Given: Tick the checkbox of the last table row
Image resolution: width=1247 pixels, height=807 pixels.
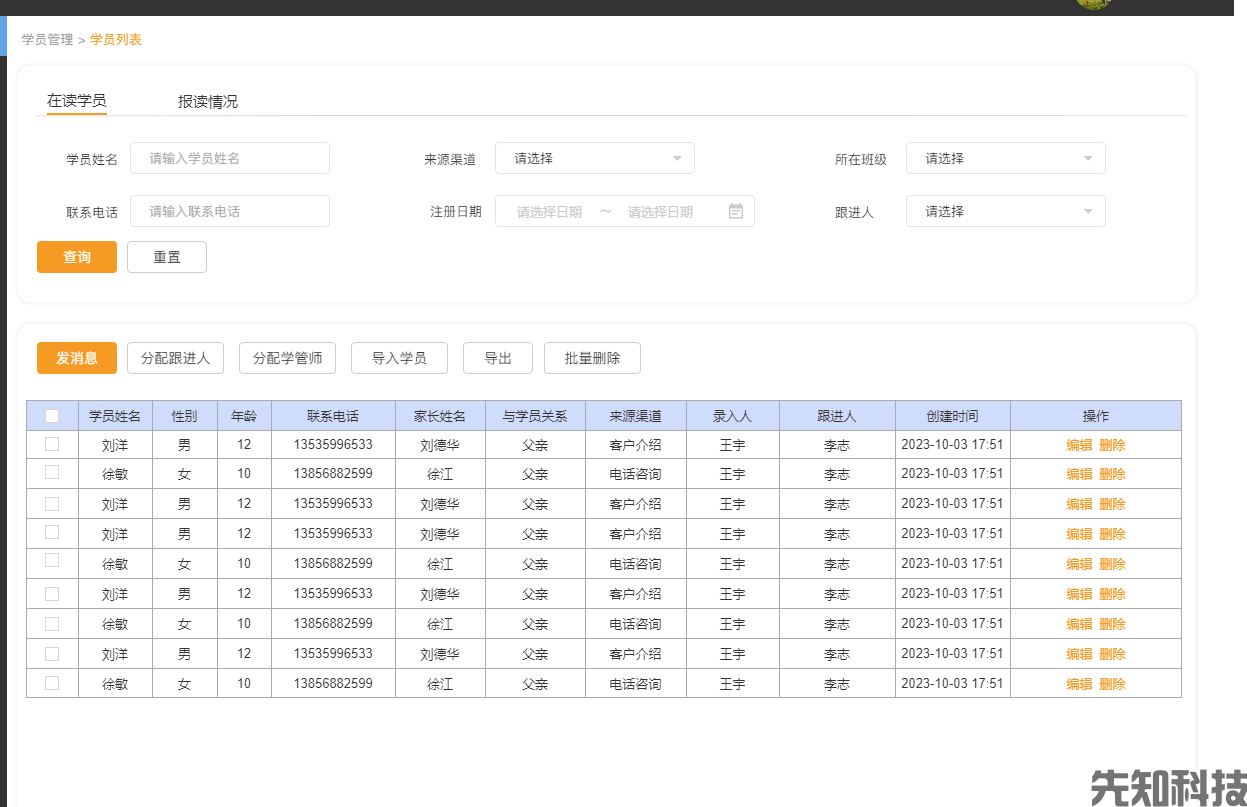Looking at the screenshot, I should [x=52, y=682].
